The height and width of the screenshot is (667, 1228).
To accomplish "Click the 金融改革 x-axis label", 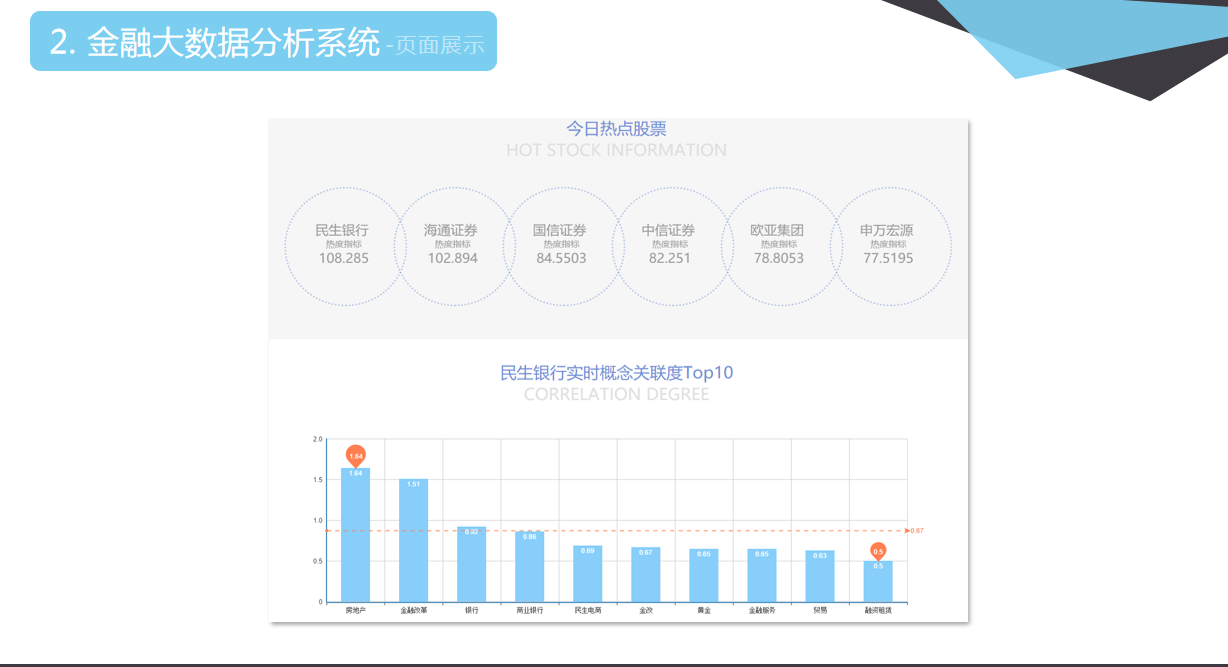I will pos(414,610).
